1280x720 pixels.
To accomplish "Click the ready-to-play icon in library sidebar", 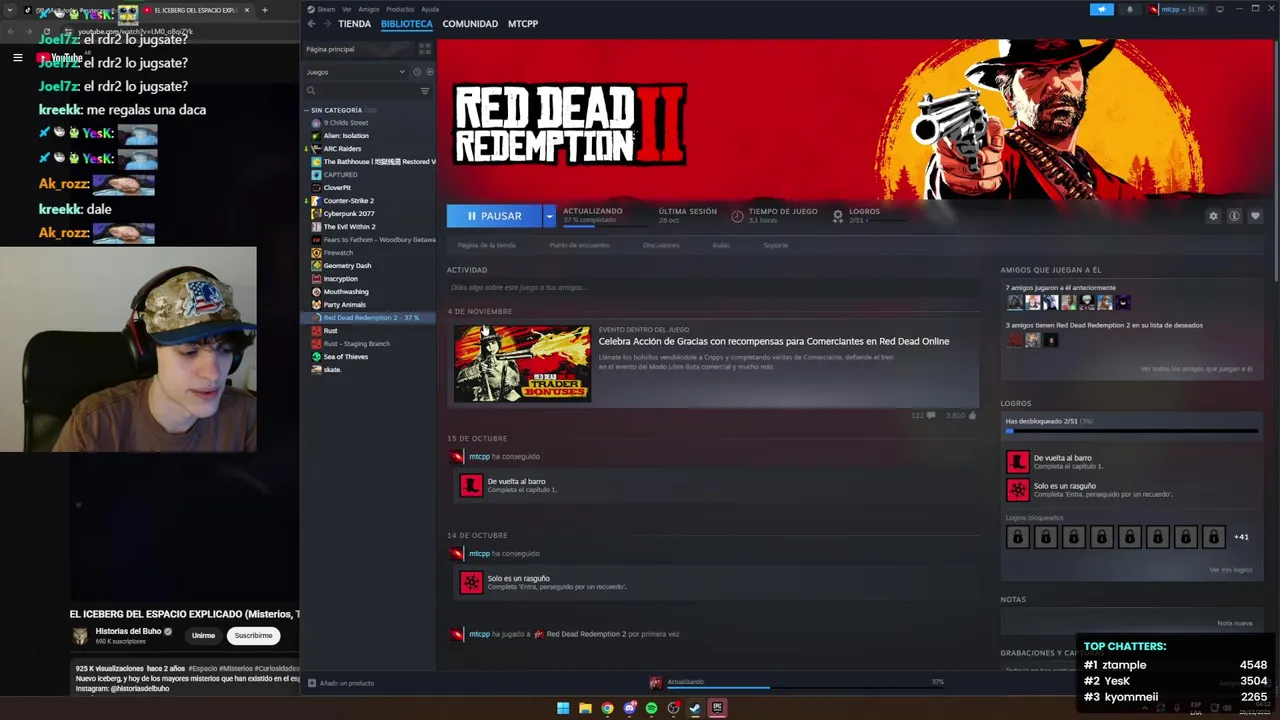I will (430, 72).
